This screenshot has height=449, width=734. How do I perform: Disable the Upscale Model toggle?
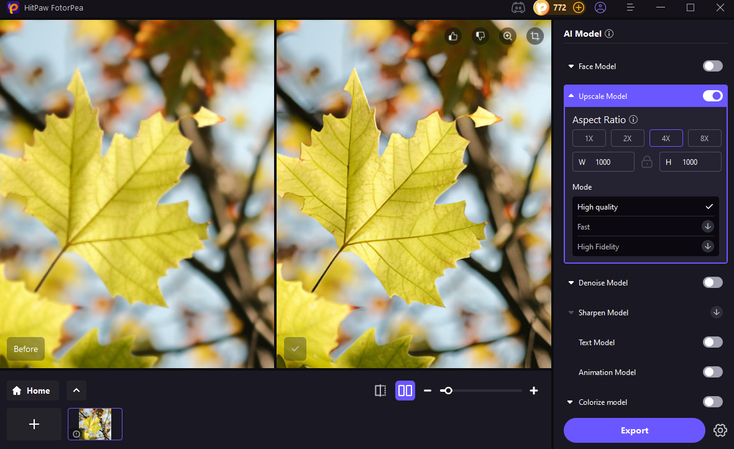point(712,96)
